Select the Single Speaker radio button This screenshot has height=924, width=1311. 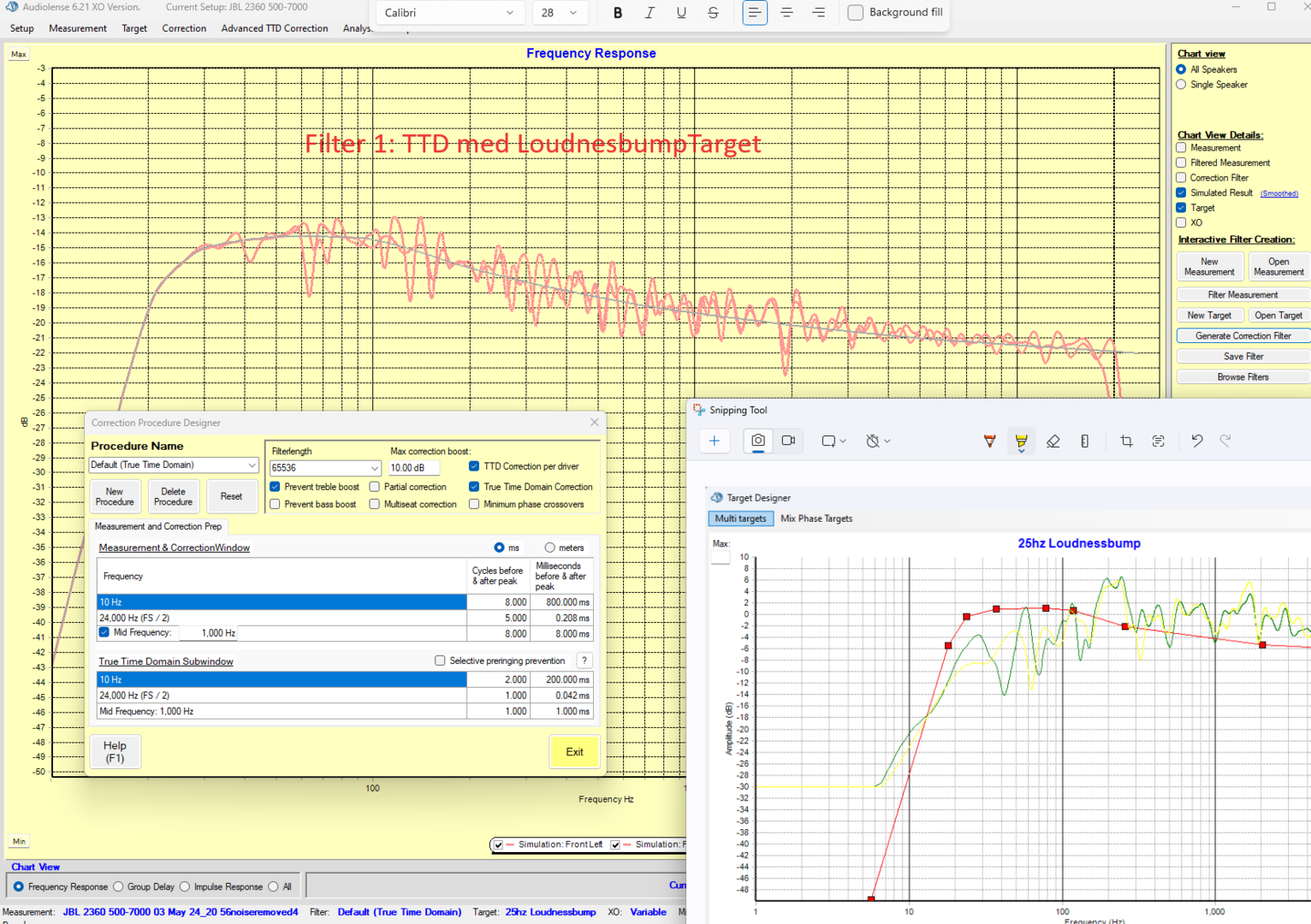(1182, 85)
